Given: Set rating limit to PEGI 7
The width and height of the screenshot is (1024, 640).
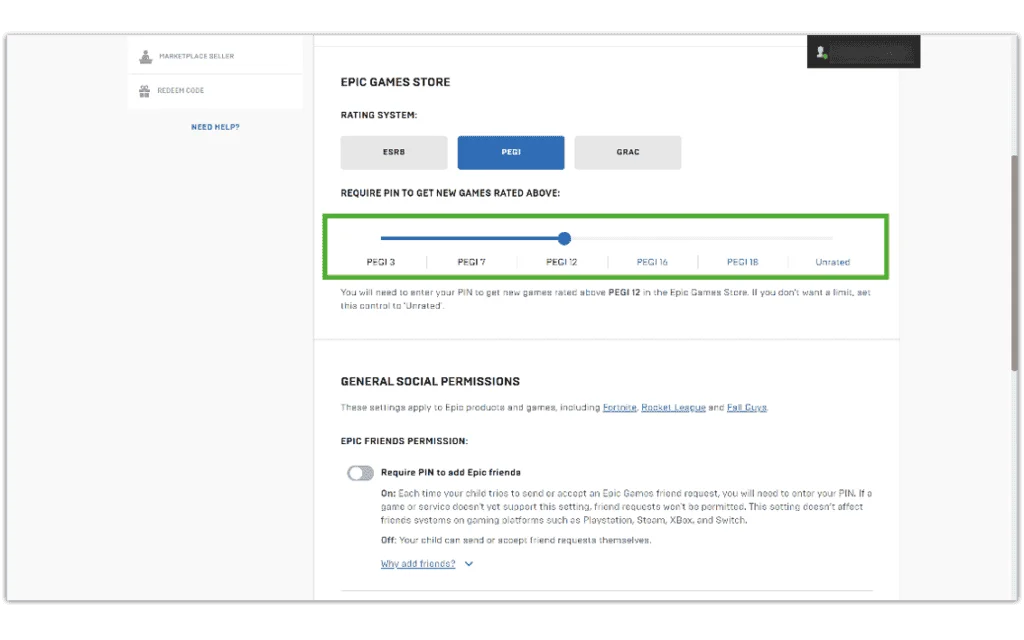Looking at the screenshot, I should tap(472, 262).
